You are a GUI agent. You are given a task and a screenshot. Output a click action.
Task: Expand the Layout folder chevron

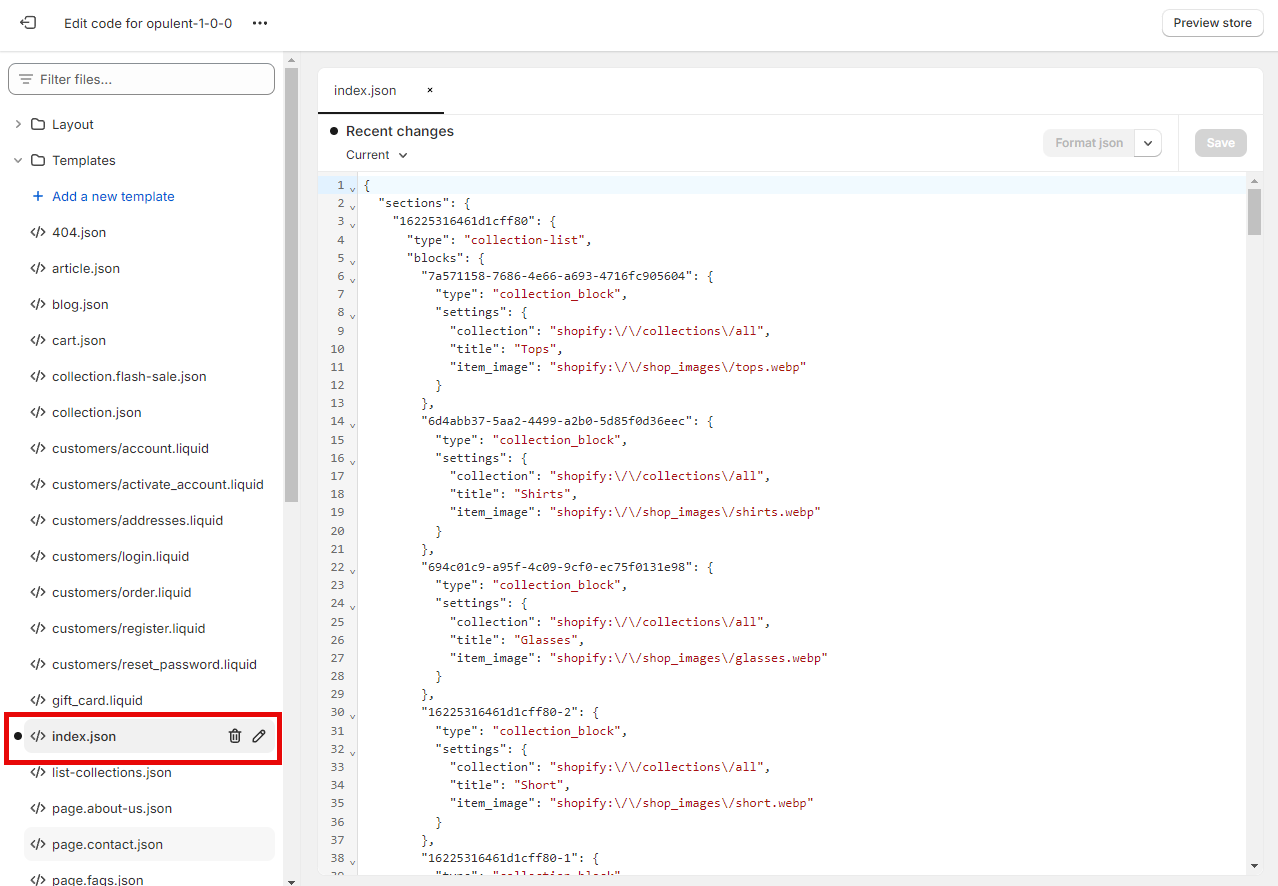[17, 124]
